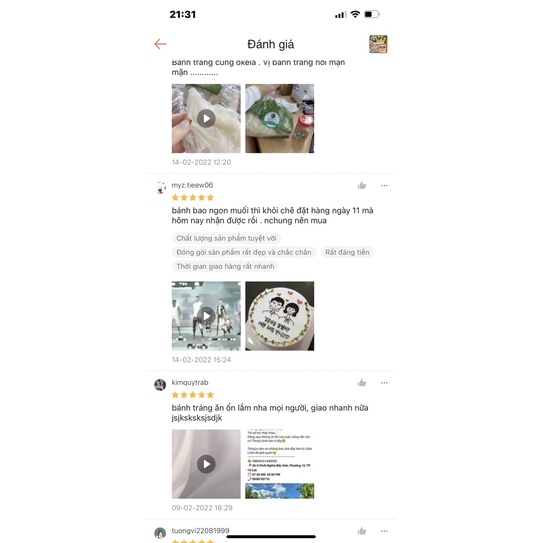Open the text screenshot image from kimquytrab

pyautogui.click(x=280, y=464)
